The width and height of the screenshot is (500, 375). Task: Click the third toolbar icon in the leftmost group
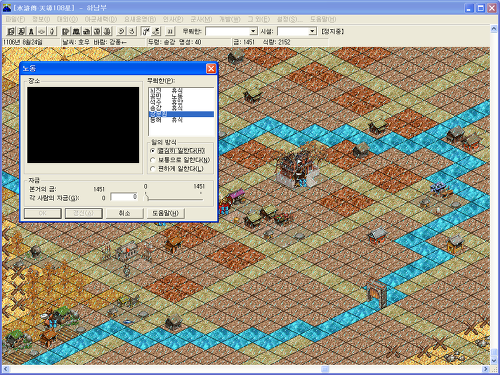(31, 31)
